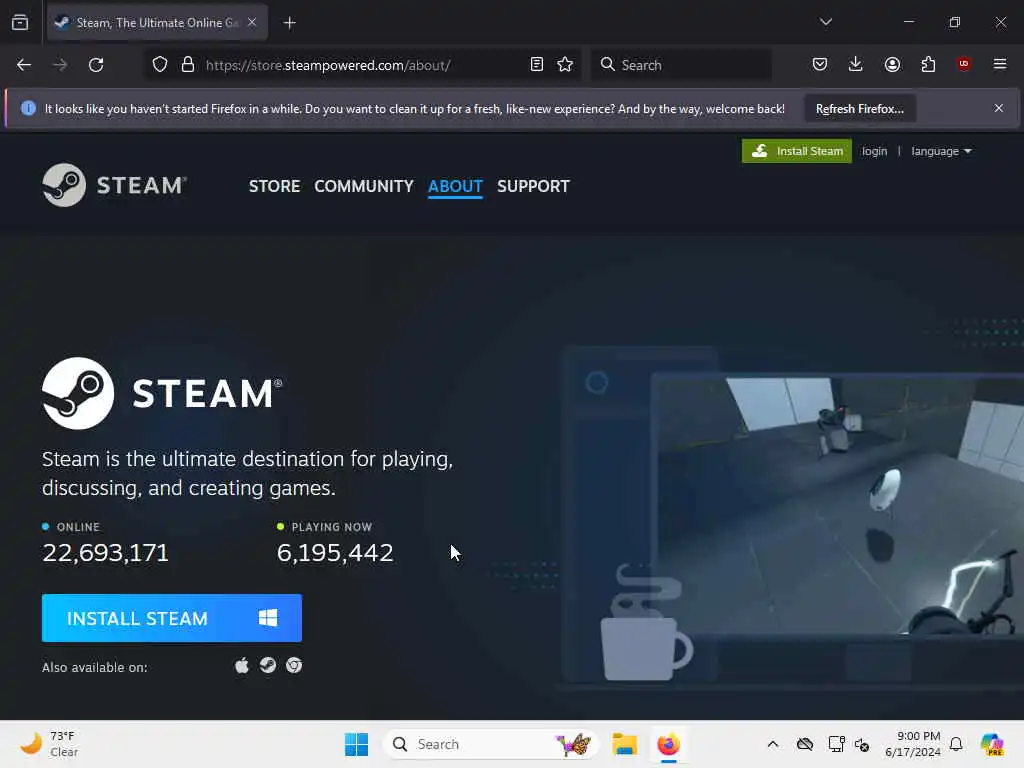Open the downloads panel icon

pos(856,64)
